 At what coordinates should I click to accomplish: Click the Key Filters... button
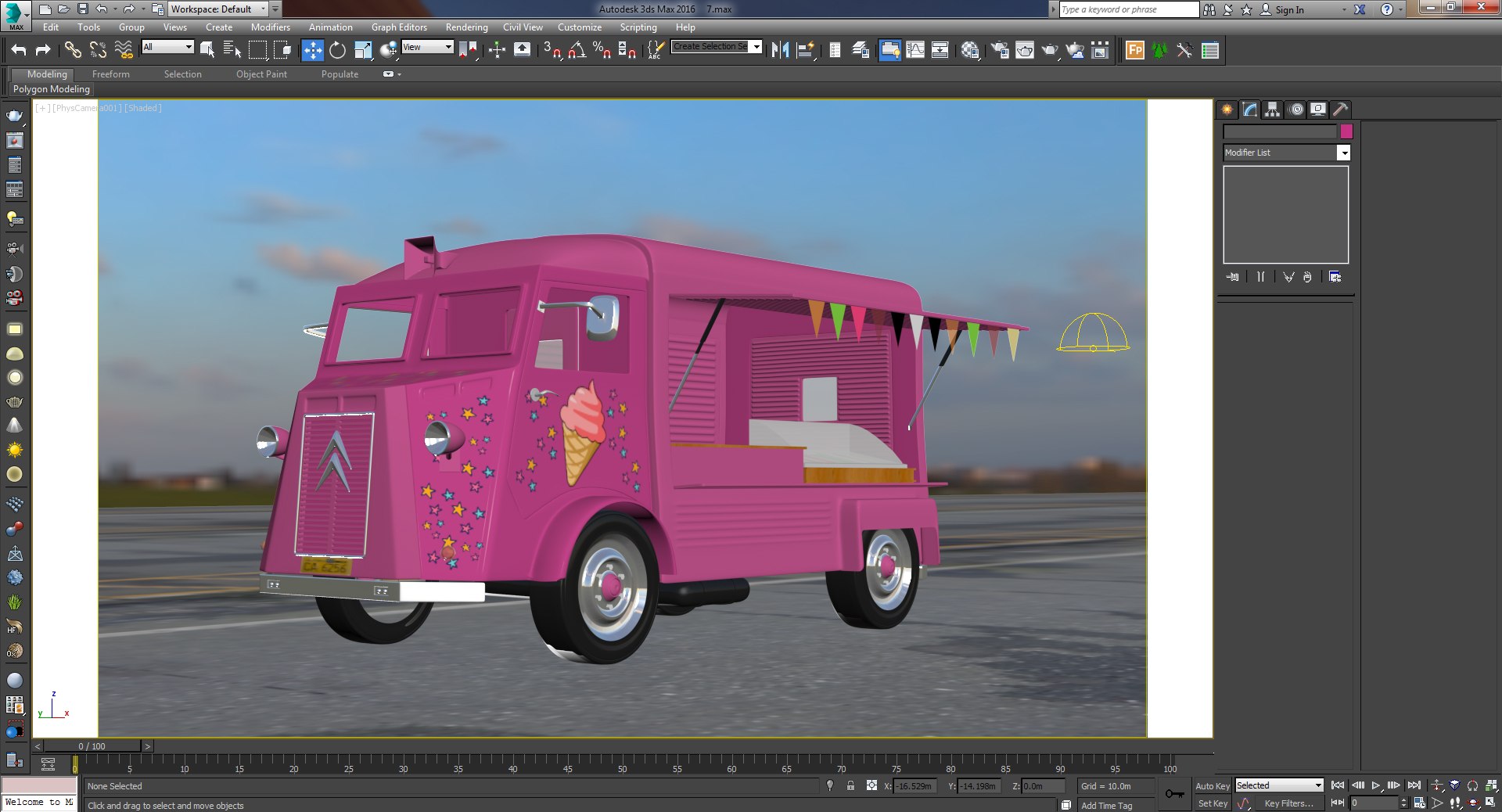1288,803
